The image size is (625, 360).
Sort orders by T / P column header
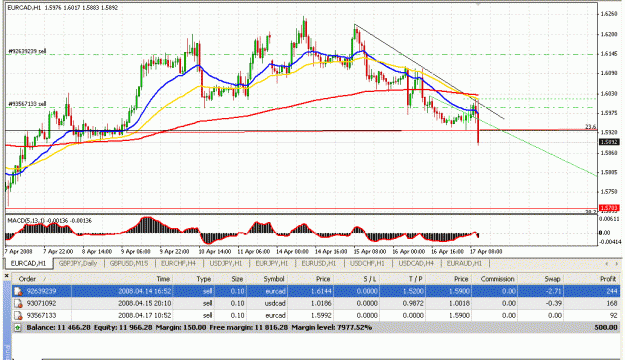click(415, 279)
